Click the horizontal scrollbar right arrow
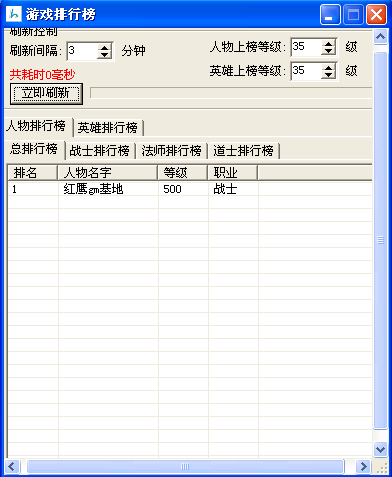The width and height of the screenshot is (392, 477). pyautogui.click(x=363, y=466)
